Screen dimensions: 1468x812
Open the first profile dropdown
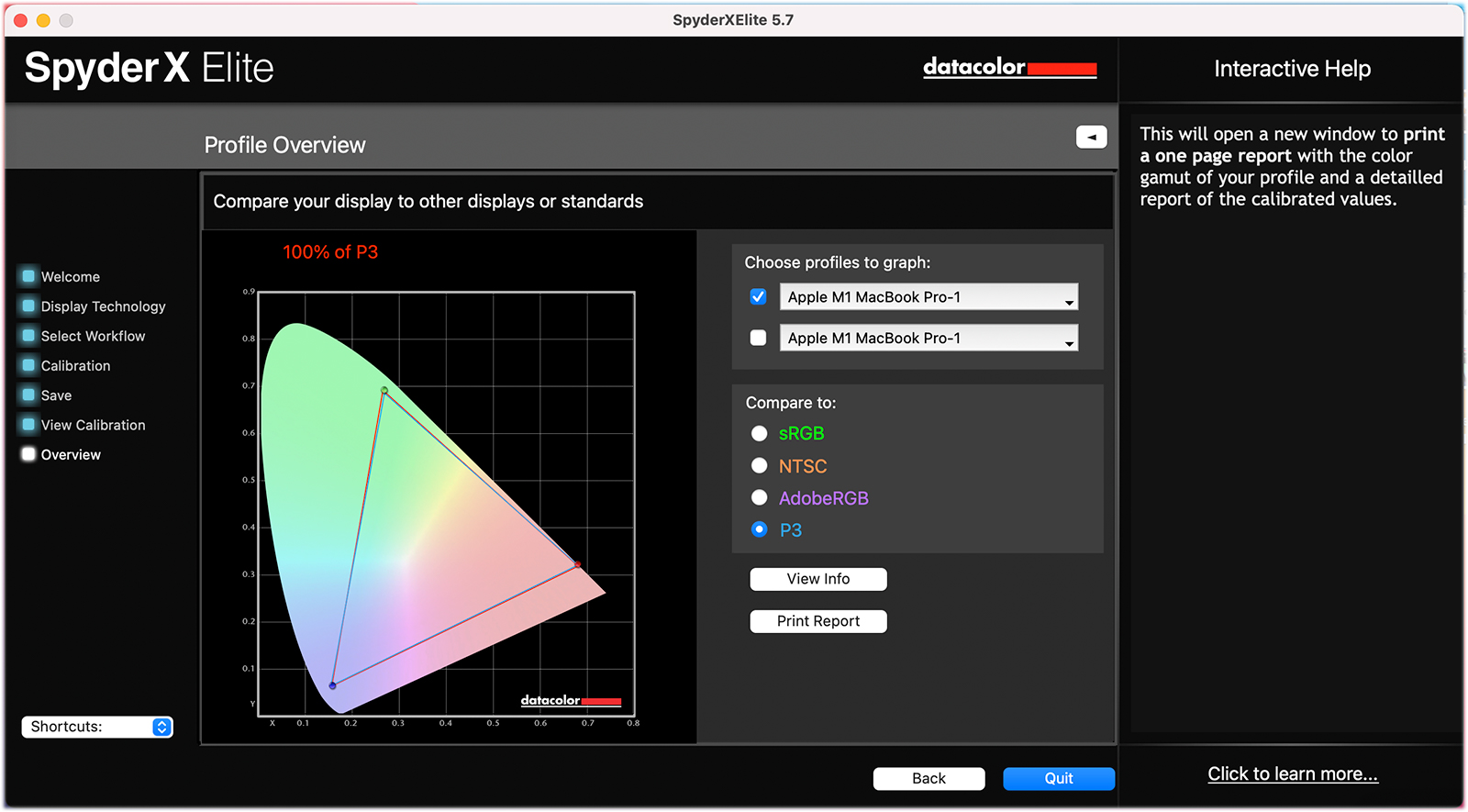tap(929, 296)
